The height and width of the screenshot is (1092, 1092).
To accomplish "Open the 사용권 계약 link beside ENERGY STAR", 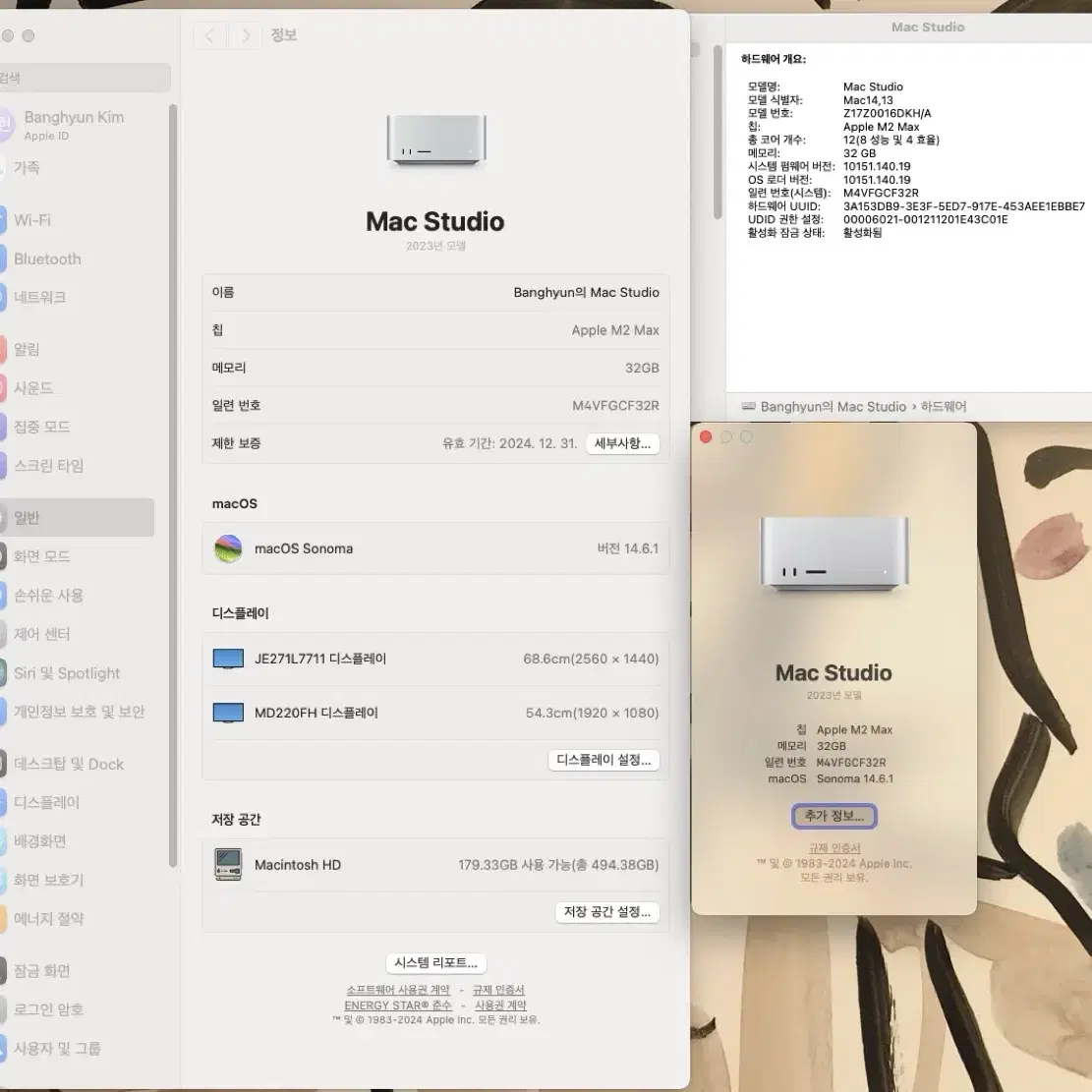I will click(500, 1006).
